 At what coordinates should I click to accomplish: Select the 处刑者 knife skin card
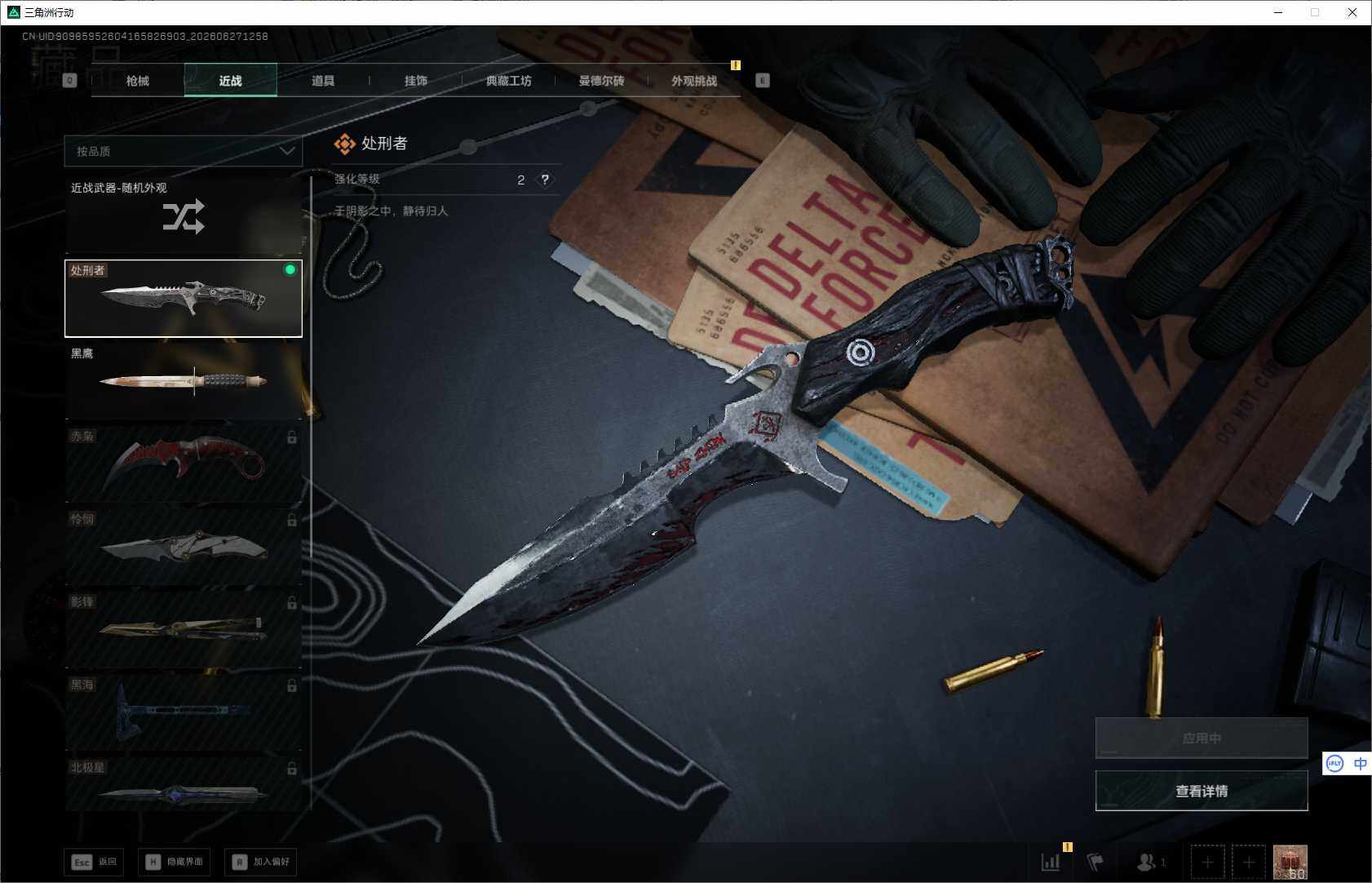(184, 298)
